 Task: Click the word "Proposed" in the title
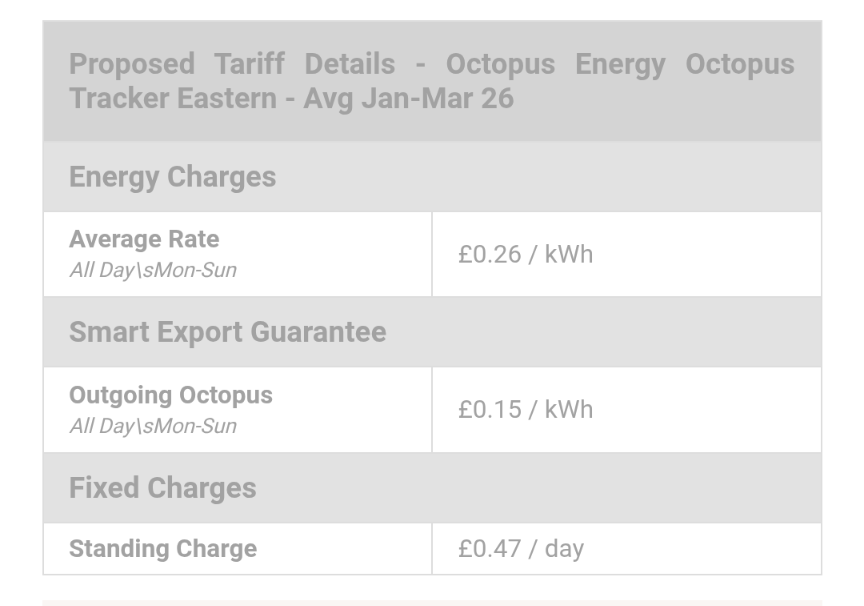(x=131, y=65)
